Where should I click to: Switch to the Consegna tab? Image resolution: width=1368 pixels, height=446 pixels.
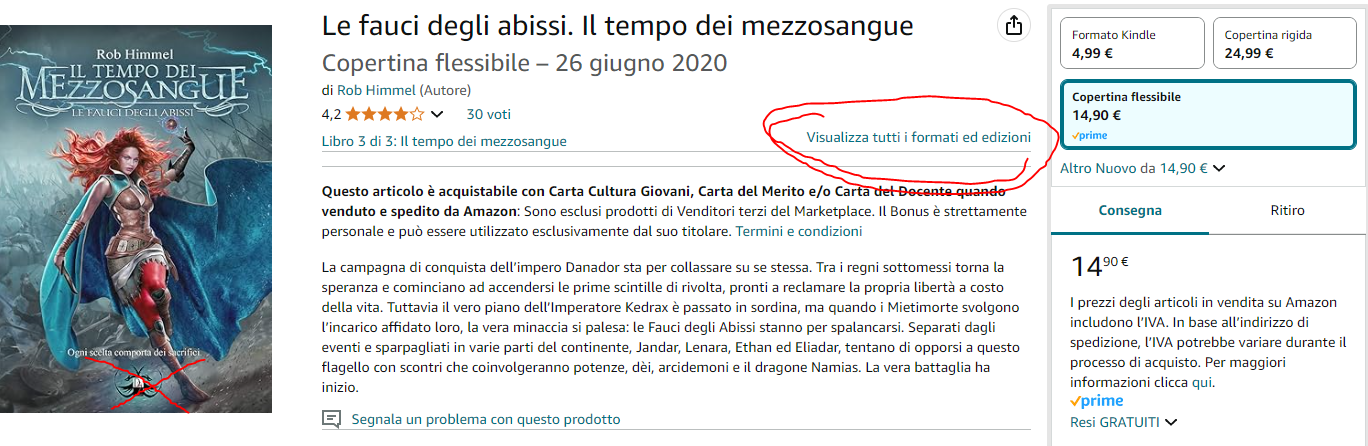pos(1130,211)
